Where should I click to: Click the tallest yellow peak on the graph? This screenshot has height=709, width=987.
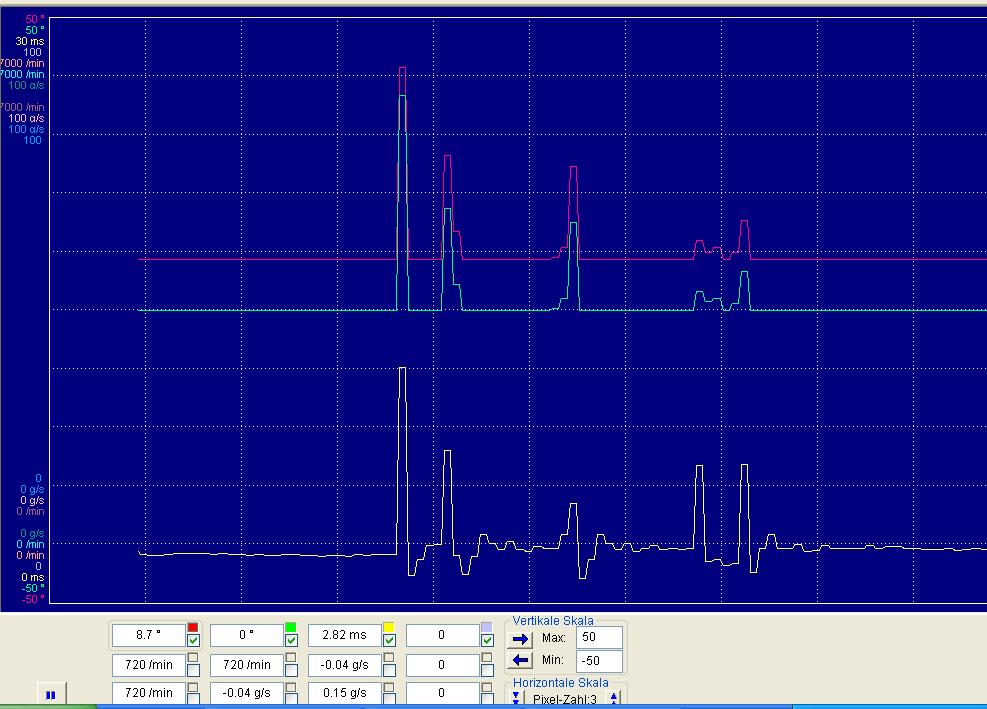point(402,372)
